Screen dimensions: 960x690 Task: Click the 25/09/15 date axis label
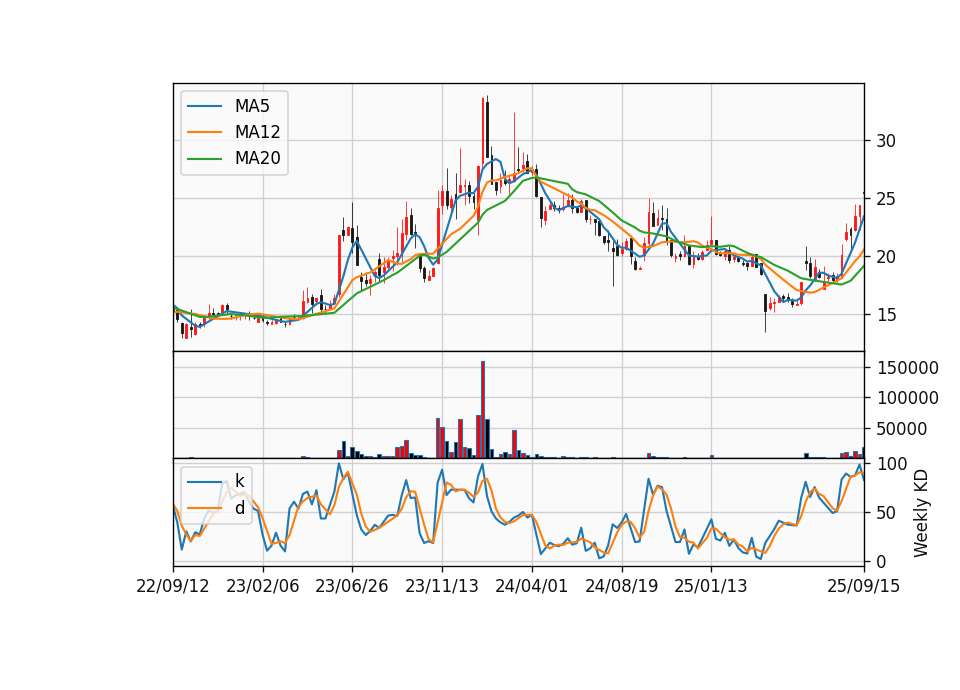864,586
